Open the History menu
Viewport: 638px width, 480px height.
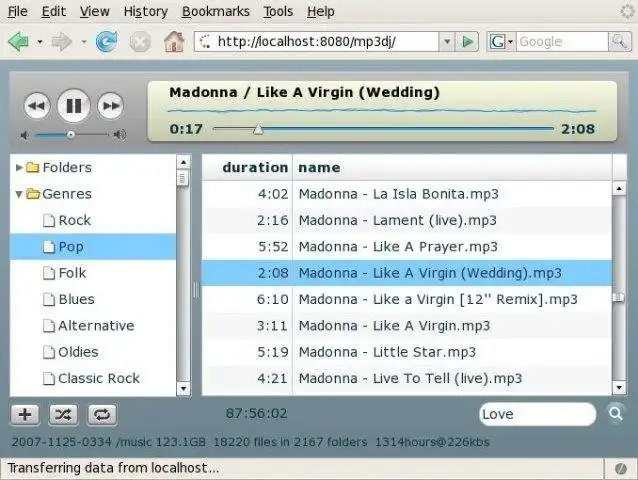[146, 11]
